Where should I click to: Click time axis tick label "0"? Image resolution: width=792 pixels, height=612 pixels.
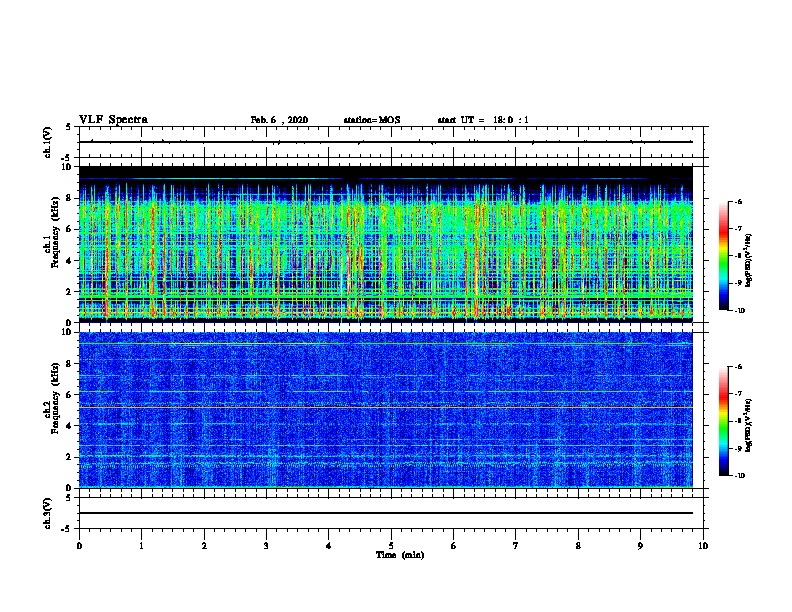tap(79, 546)
